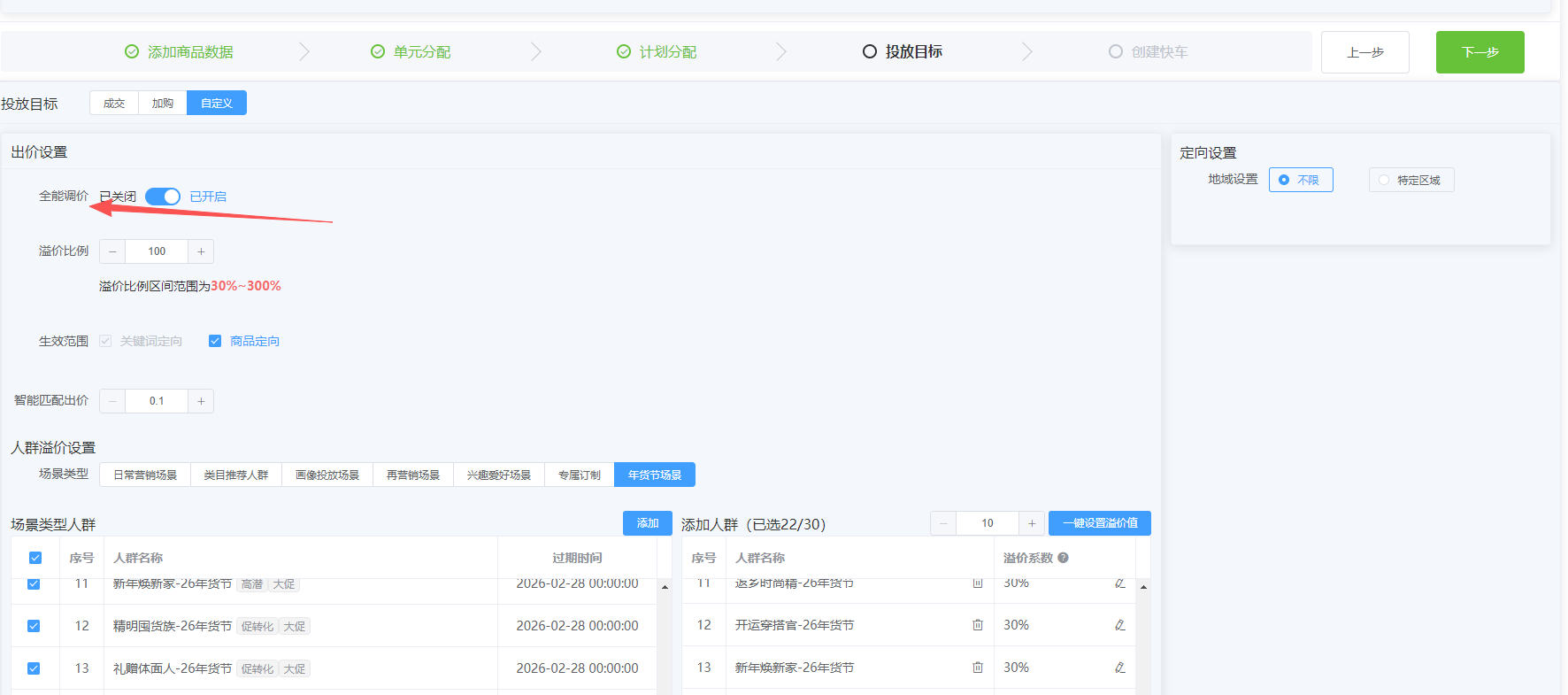Toggle the select-all header checkbox
Image resolution: width=1568 pixels, height=695 pixels.
pos(35,558)
